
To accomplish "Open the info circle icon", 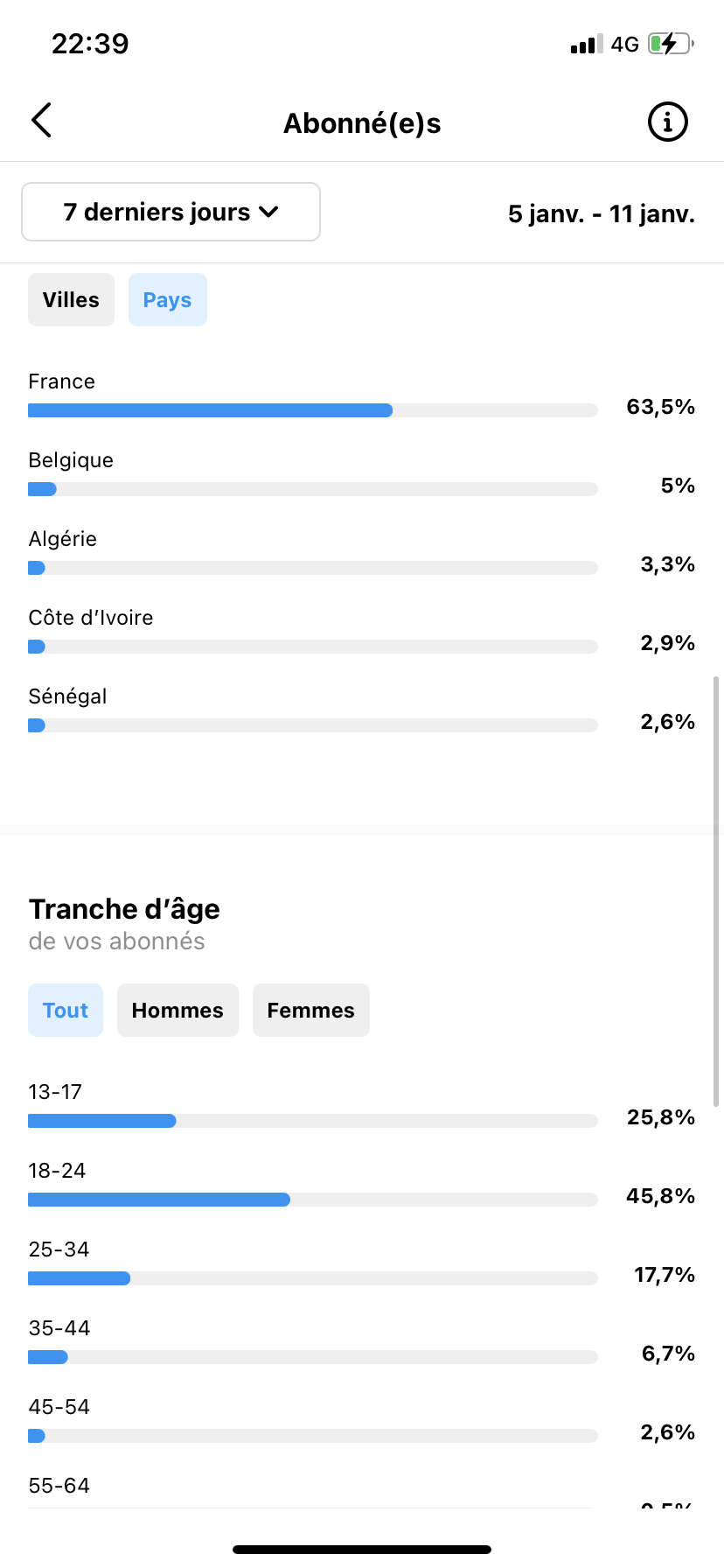I will pyautogui.click(x=667, y=122).
